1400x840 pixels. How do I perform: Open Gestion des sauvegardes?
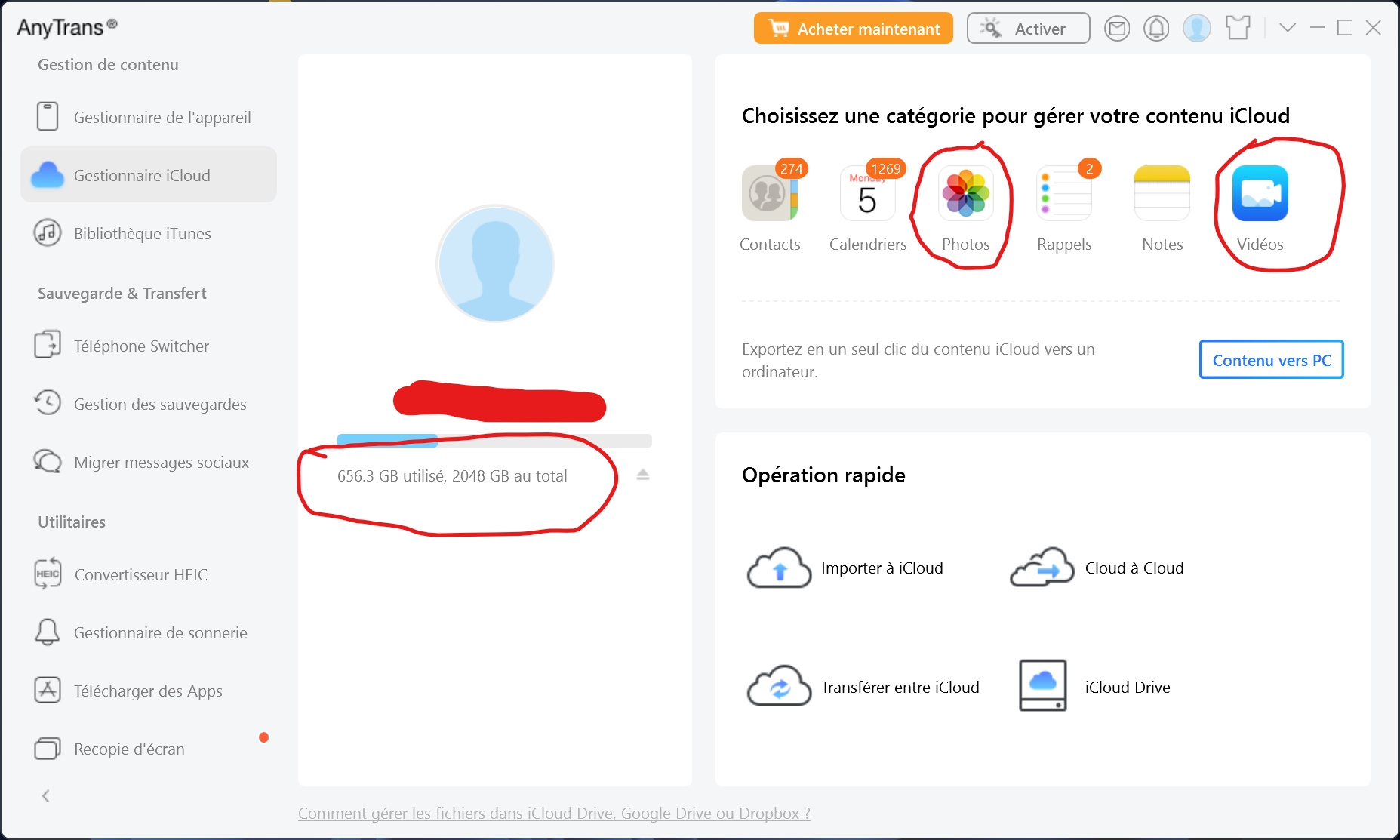[149, 404]
